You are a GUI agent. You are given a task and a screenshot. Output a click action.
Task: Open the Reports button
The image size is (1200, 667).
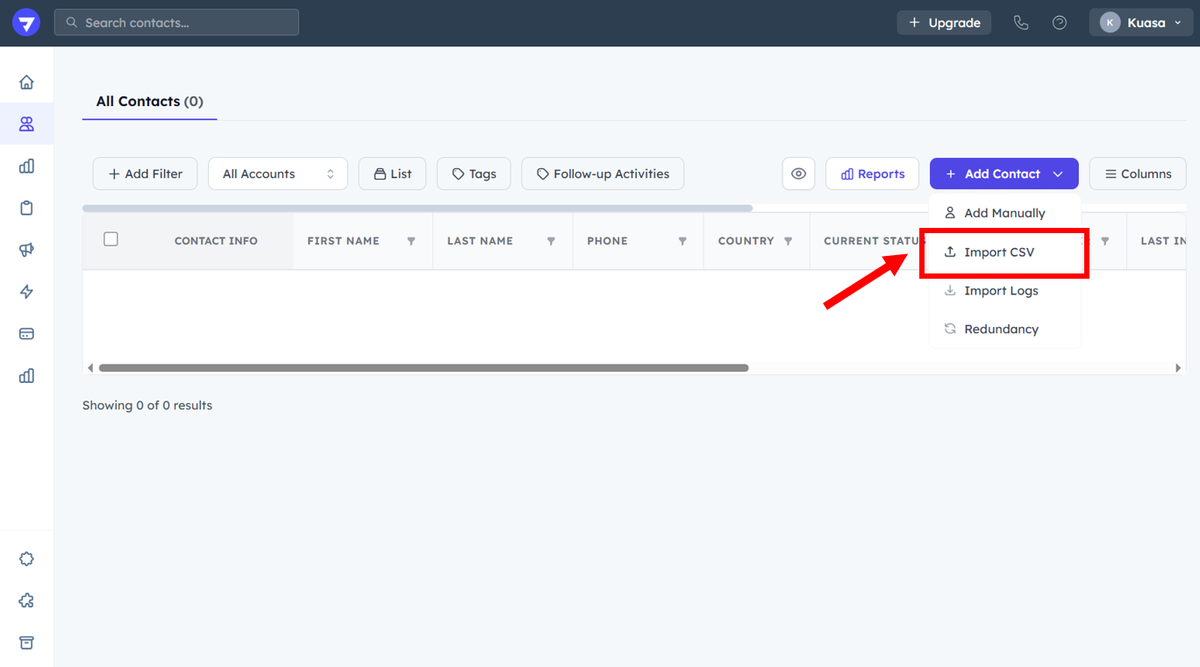872,174
